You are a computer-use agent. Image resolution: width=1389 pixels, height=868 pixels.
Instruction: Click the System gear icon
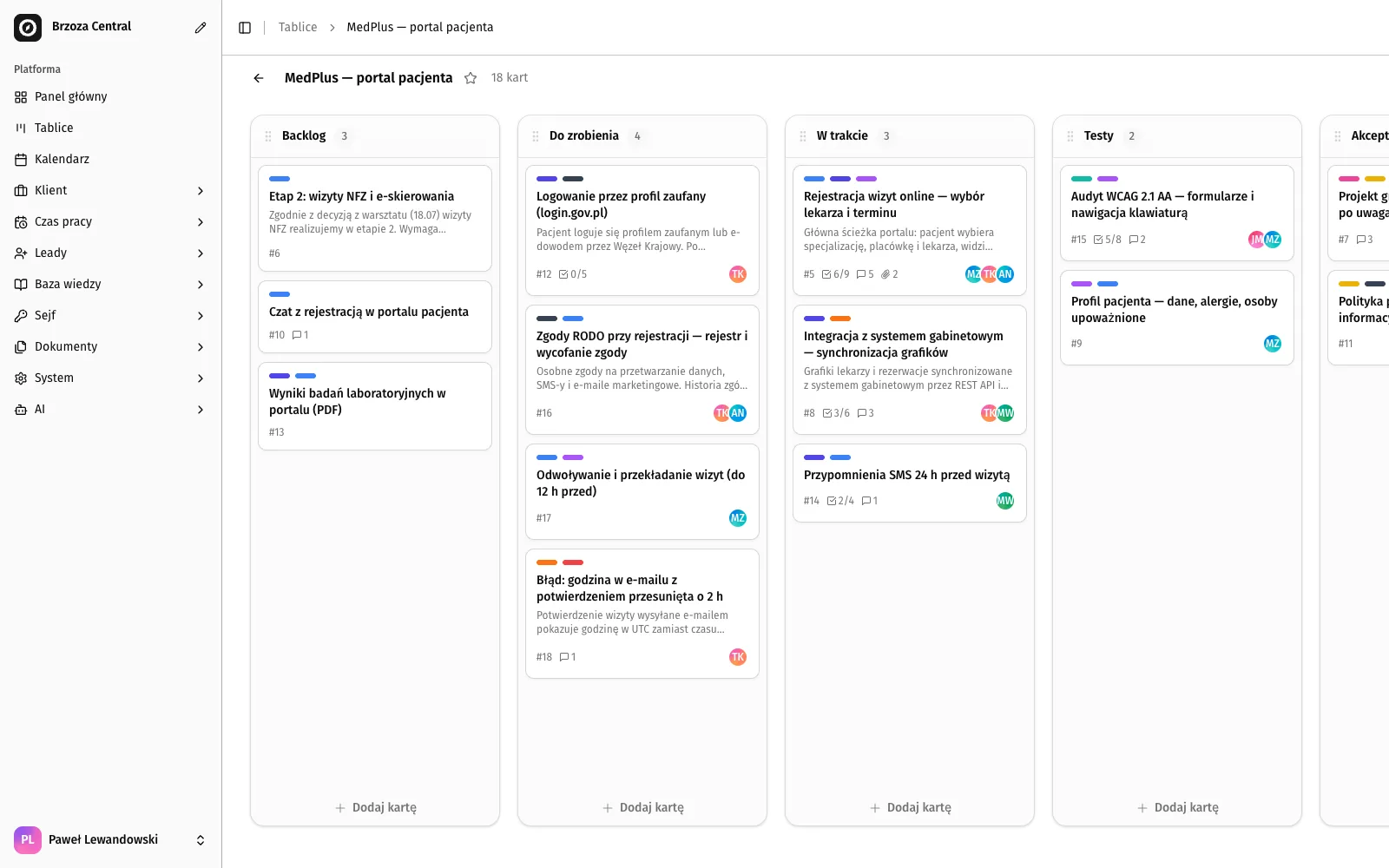[x=21, y=378]
